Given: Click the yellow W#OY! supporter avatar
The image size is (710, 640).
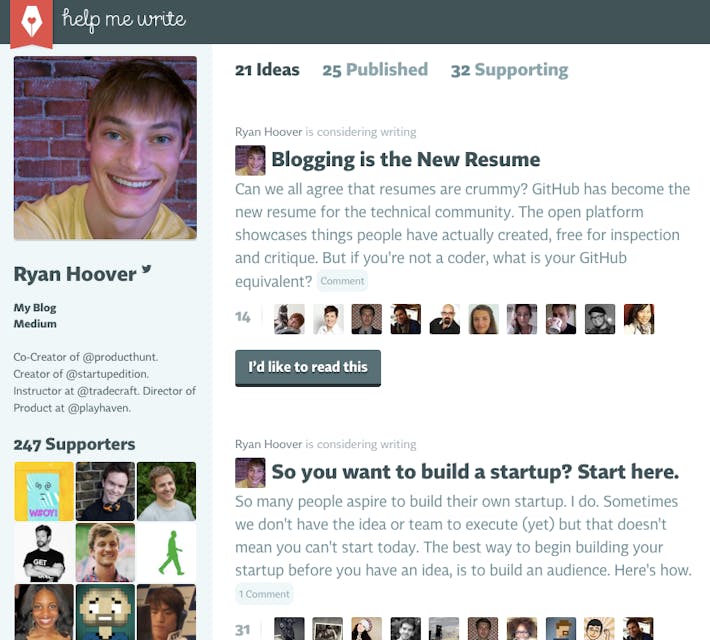Looking at the screenshot, I should [44, 491].
